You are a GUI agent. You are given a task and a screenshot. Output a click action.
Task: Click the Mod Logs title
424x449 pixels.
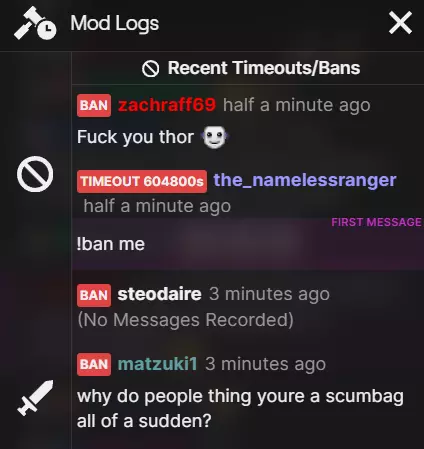point(115,23)
